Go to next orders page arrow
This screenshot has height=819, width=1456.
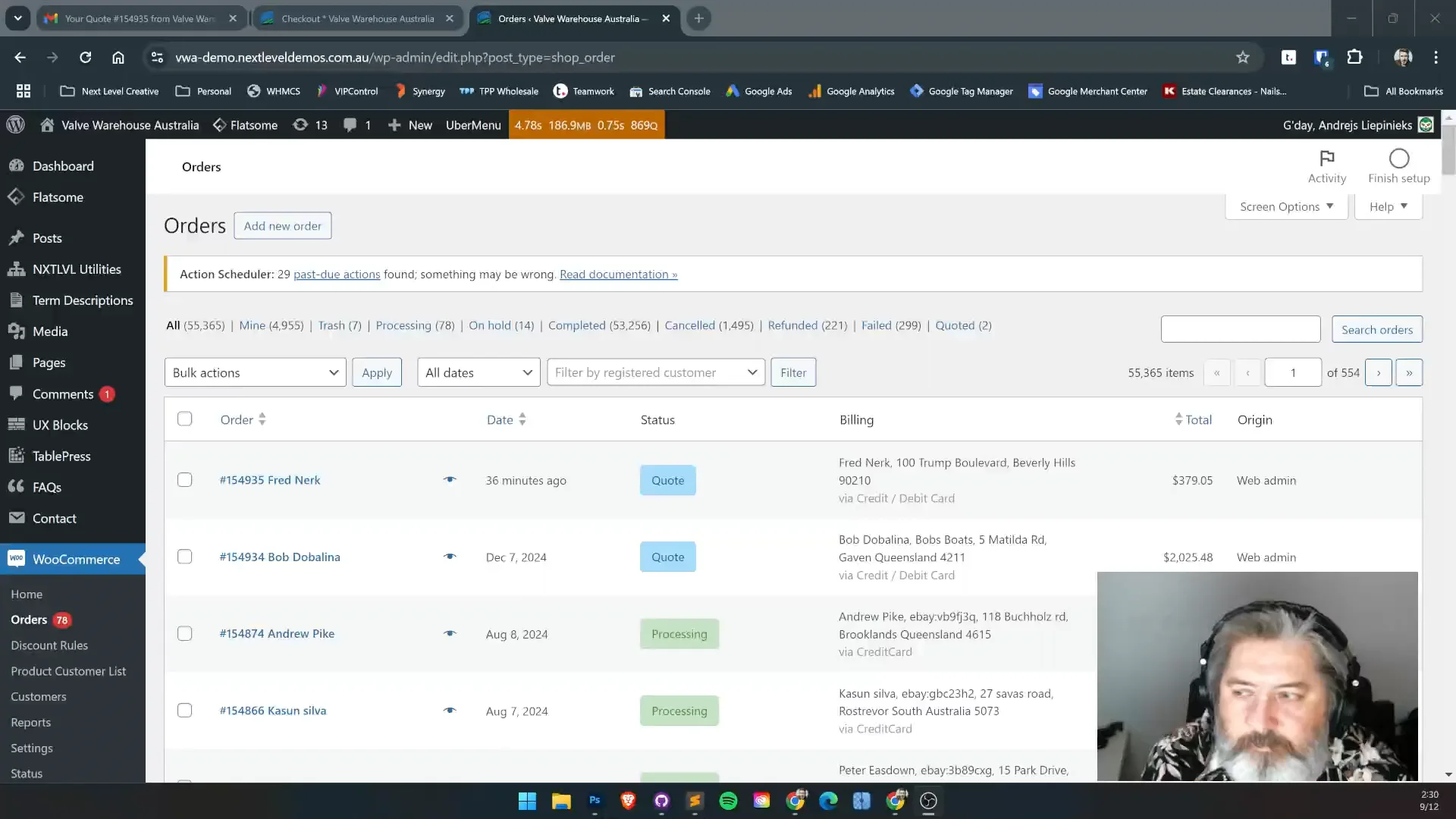(1378, 372)
